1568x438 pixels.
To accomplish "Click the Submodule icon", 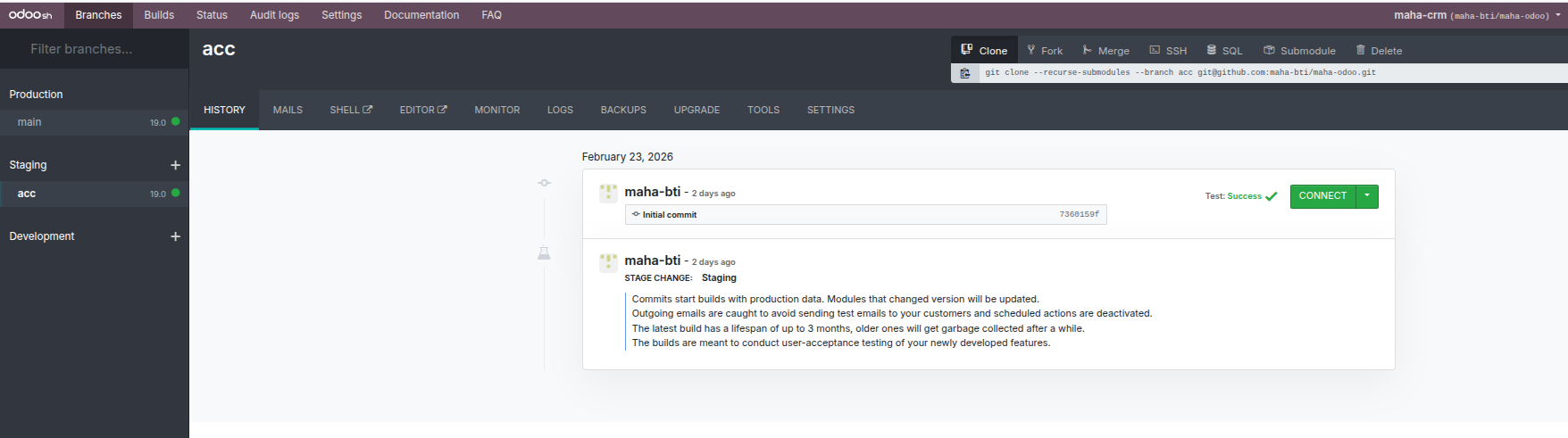I will [x=1269, y=50].
